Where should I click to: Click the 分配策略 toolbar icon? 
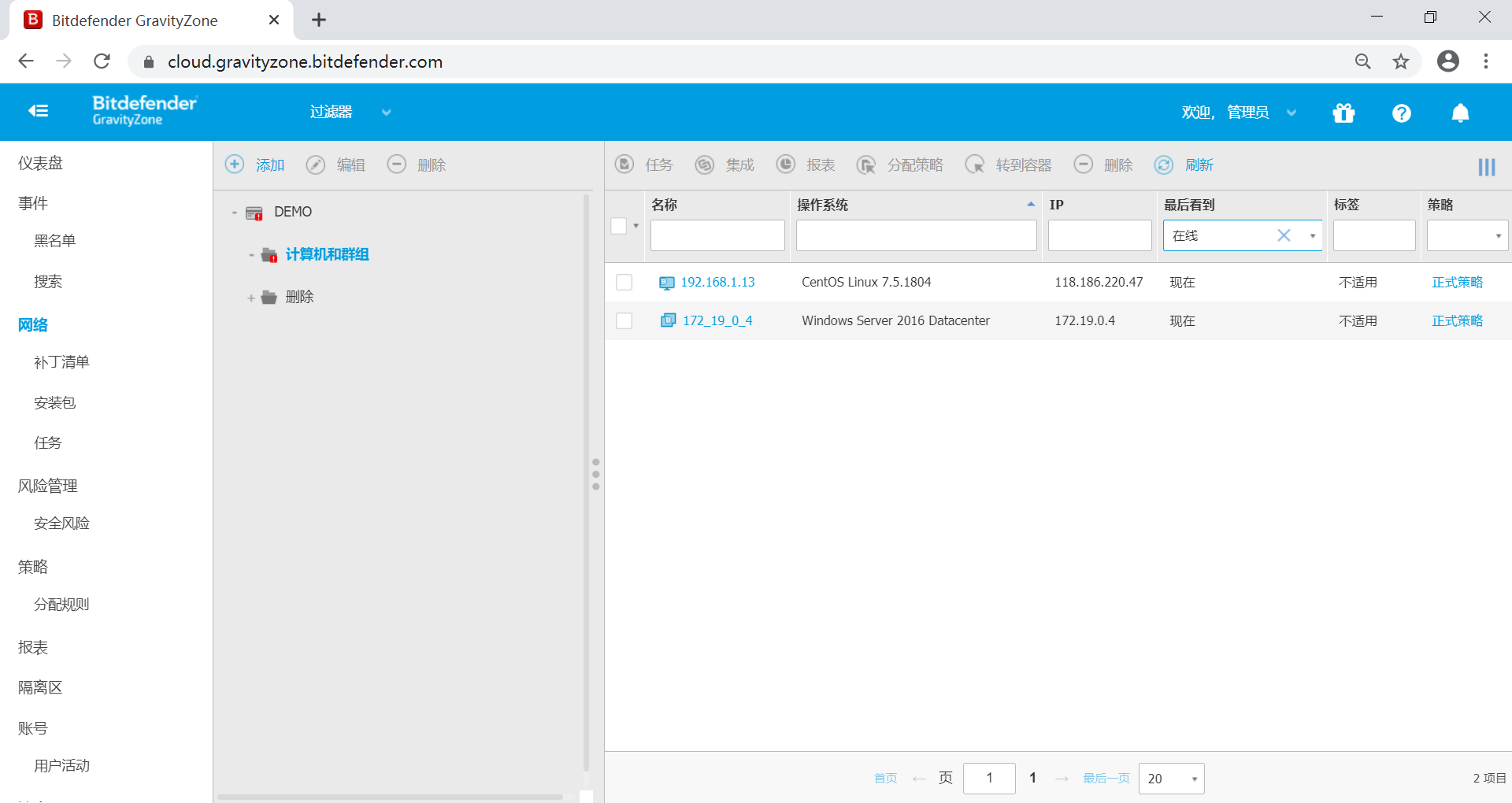(x=866, y=164)
